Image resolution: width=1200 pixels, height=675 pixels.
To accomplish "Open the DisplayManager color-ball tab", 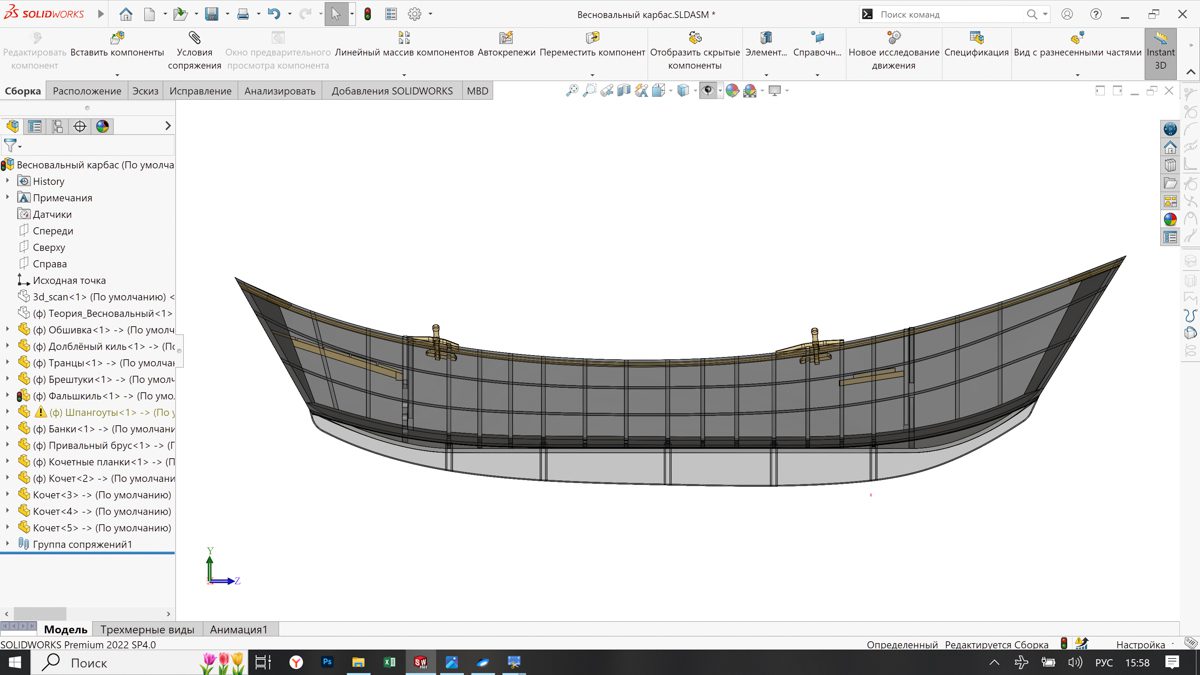I will [x=102, y=126].
